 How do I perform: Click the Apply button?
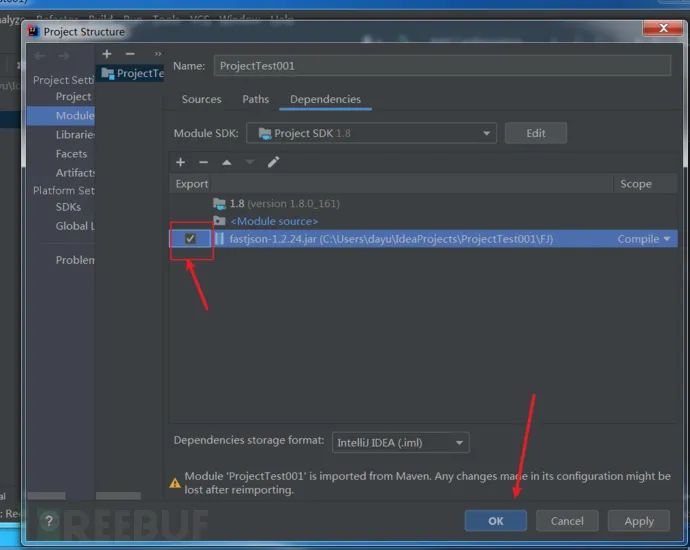[639, 521]
